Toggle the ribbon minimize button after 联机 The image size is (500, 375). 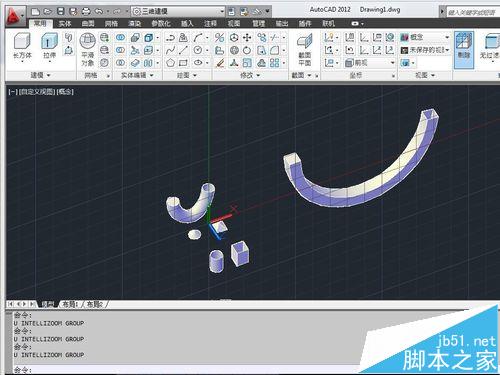pyautogui.click(x=355, y=24)
